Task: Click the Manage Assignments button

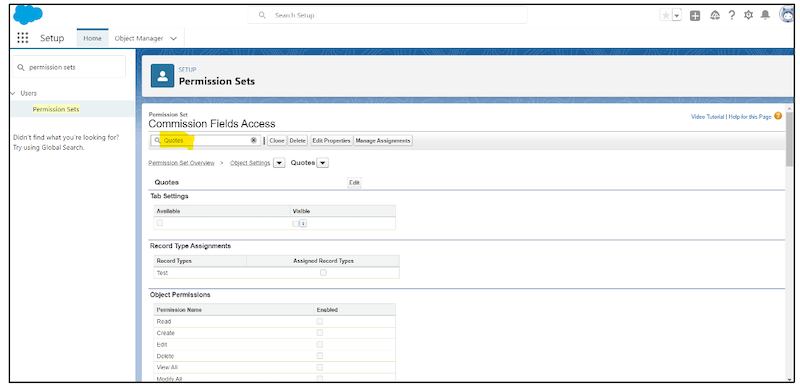Action: click(383, 140)
